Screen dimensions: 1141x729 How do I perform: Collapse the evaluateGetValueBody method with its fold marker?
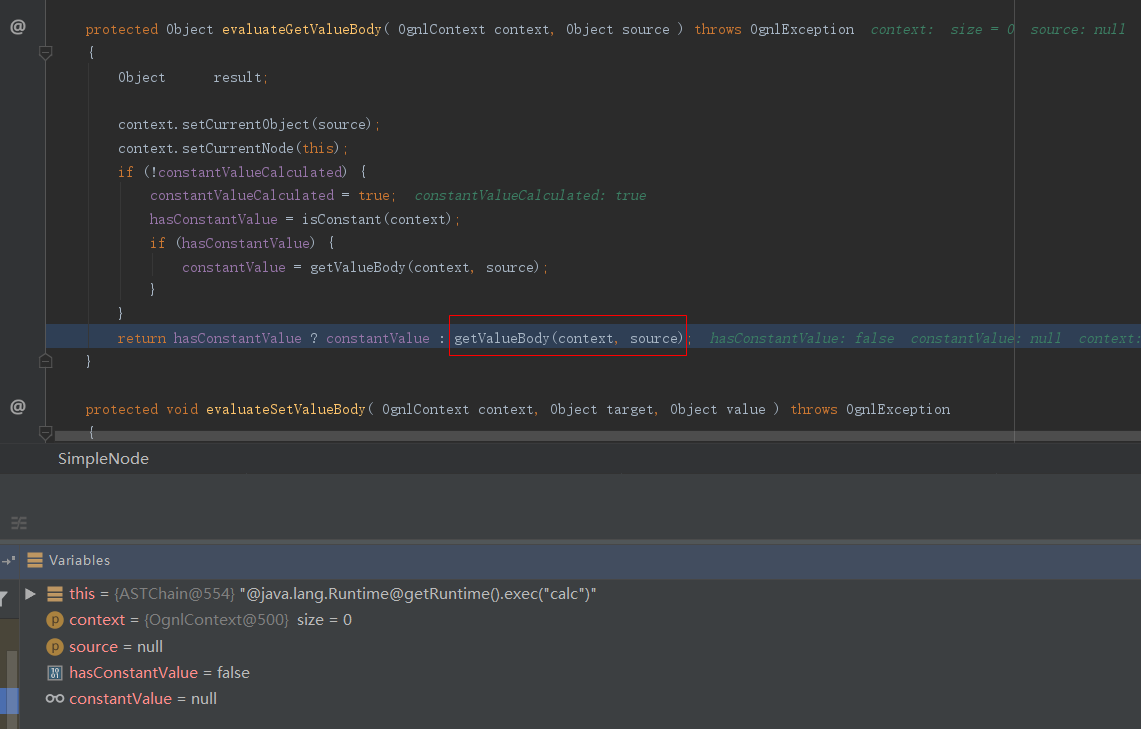(x=45, y=52)
